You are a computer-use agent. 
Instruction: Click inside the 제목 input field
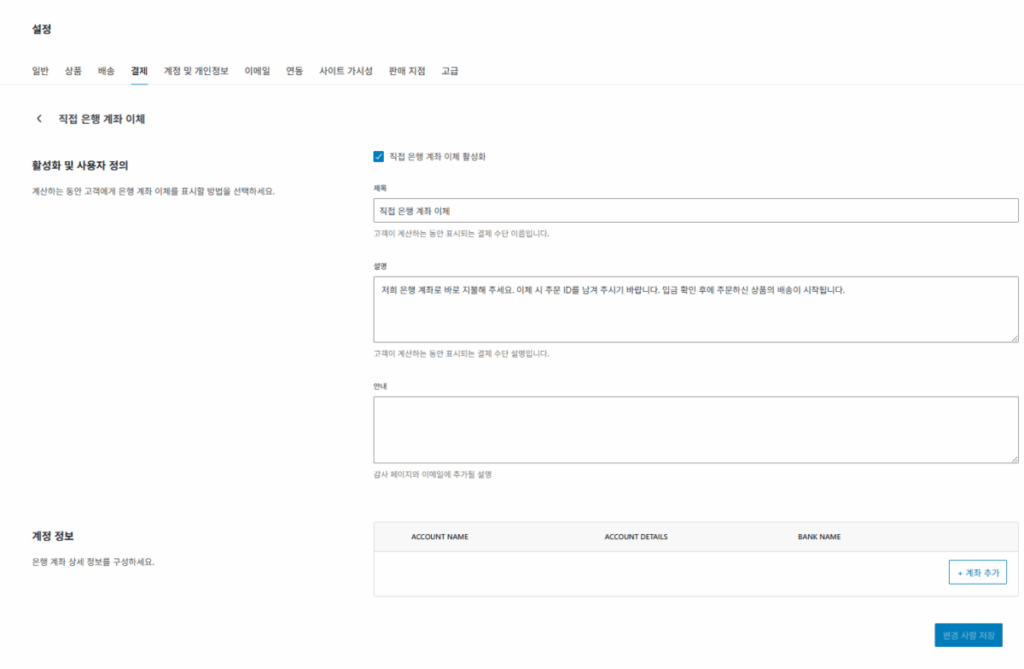click(x=694, y=210)
